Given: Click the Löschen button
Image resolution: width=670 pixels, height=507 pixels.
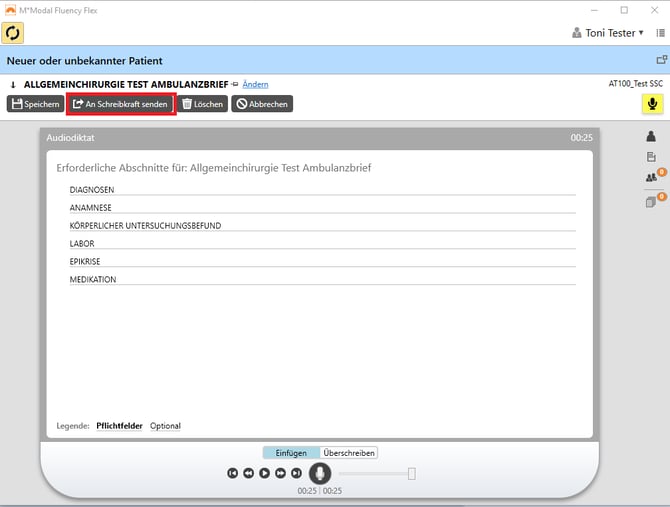Looking at the screenshot, I should click(202, 104).
